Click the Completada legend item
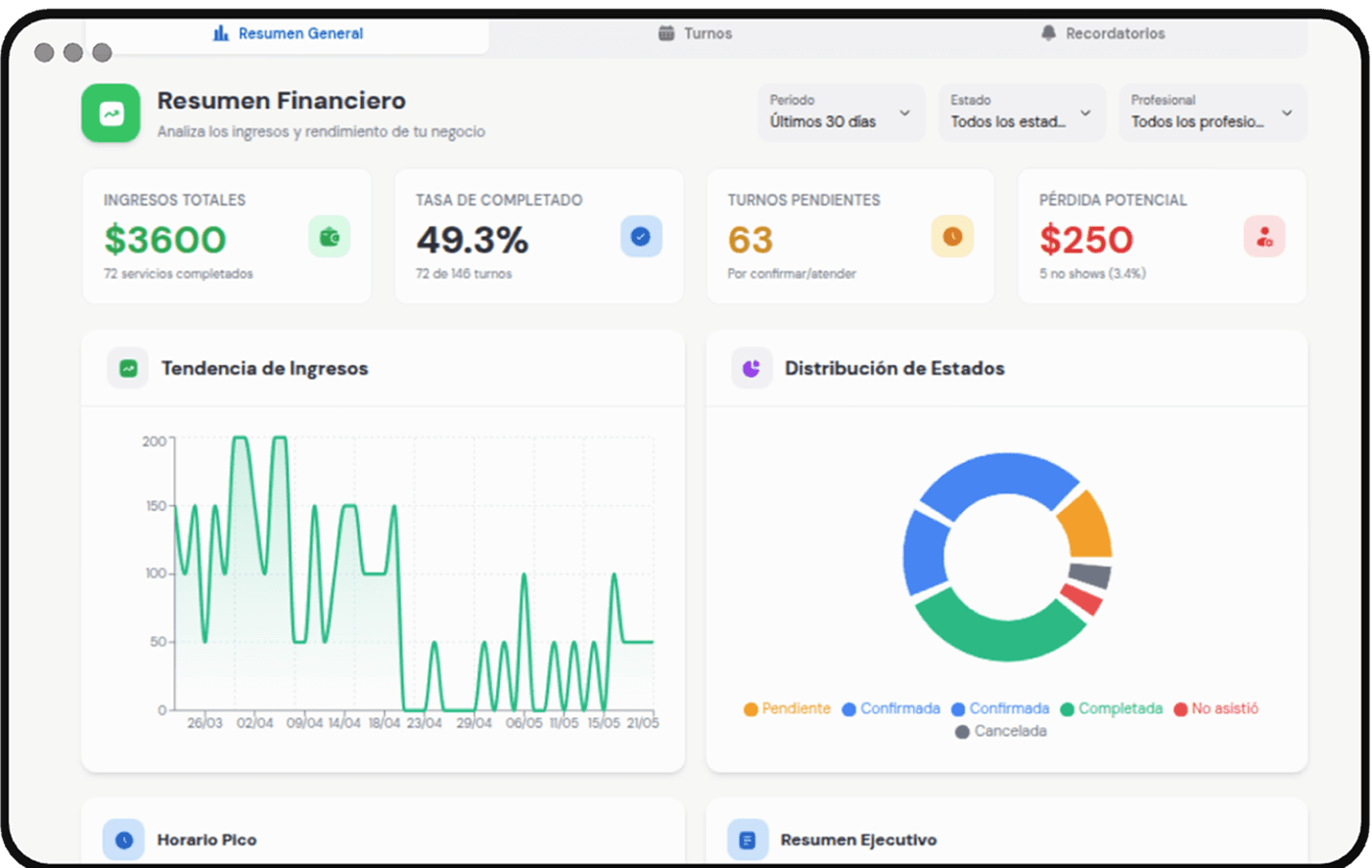The width and height of the screenshot is (1372, 868). coord(1112,708)
